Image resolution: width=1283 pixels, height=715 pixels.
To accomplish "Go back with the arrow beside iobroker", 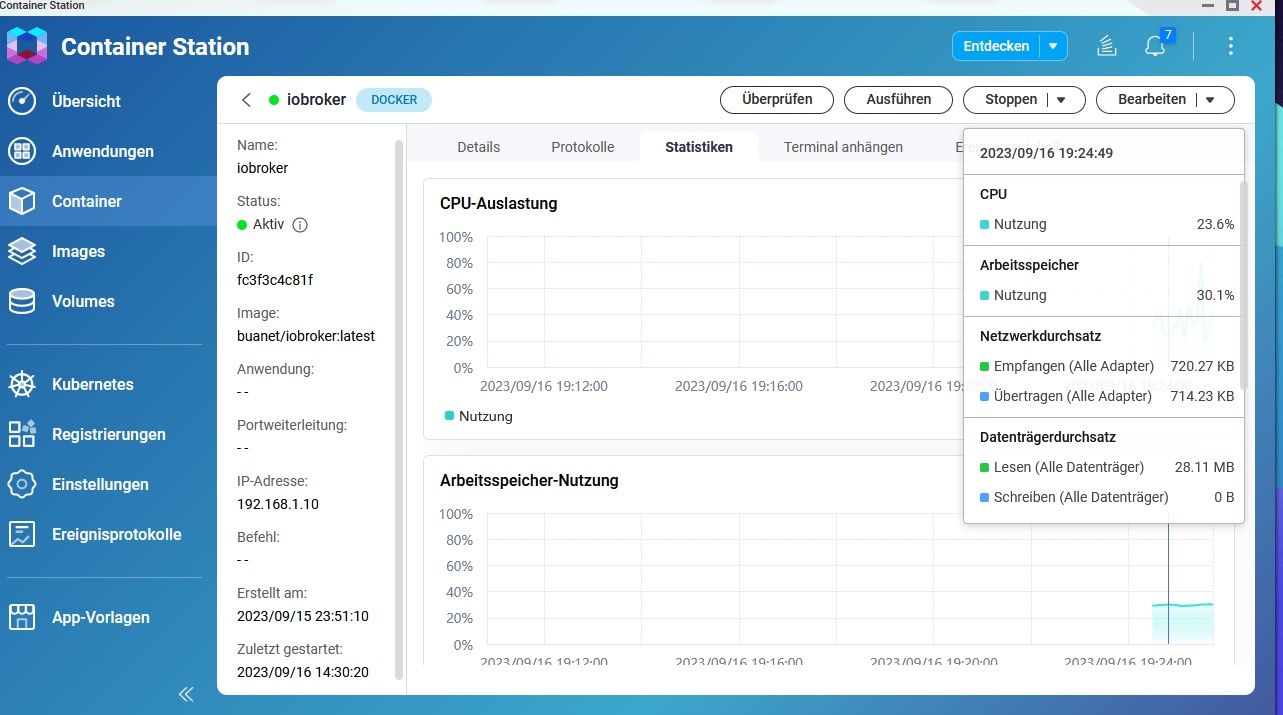I will [246, 100].
